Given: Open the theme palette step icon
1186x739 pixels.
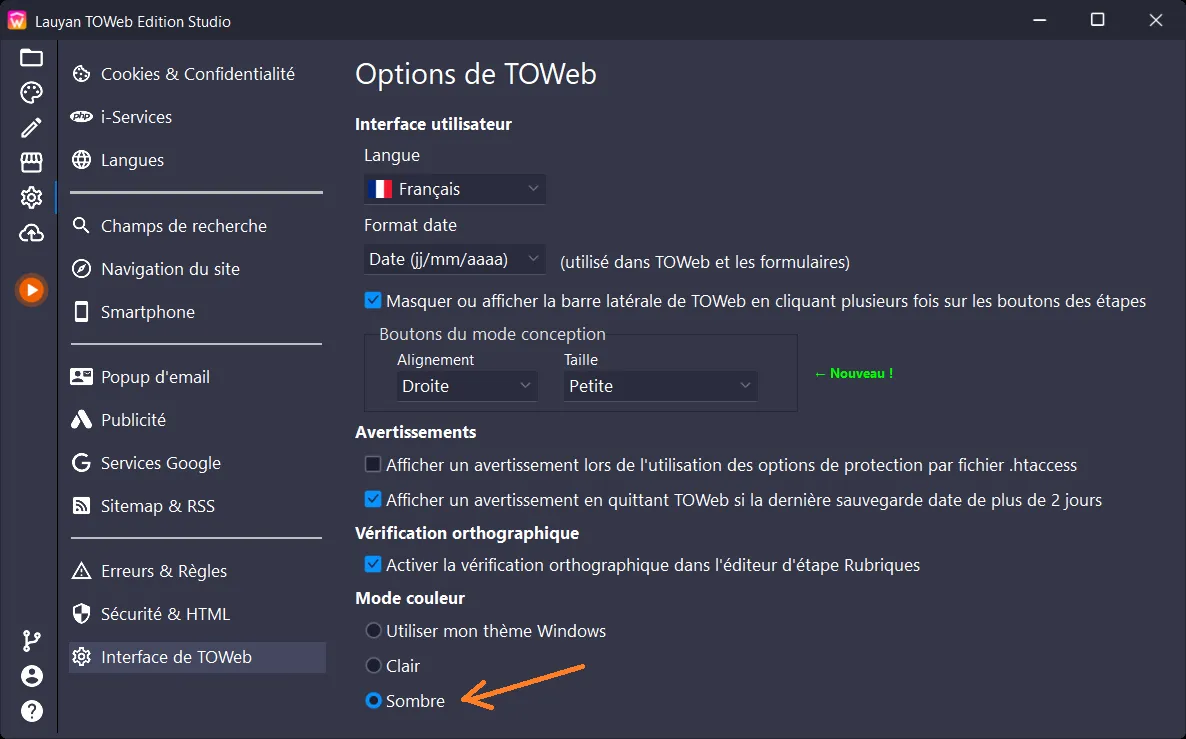Looking at the screenshot, I should tap(31, 92).
